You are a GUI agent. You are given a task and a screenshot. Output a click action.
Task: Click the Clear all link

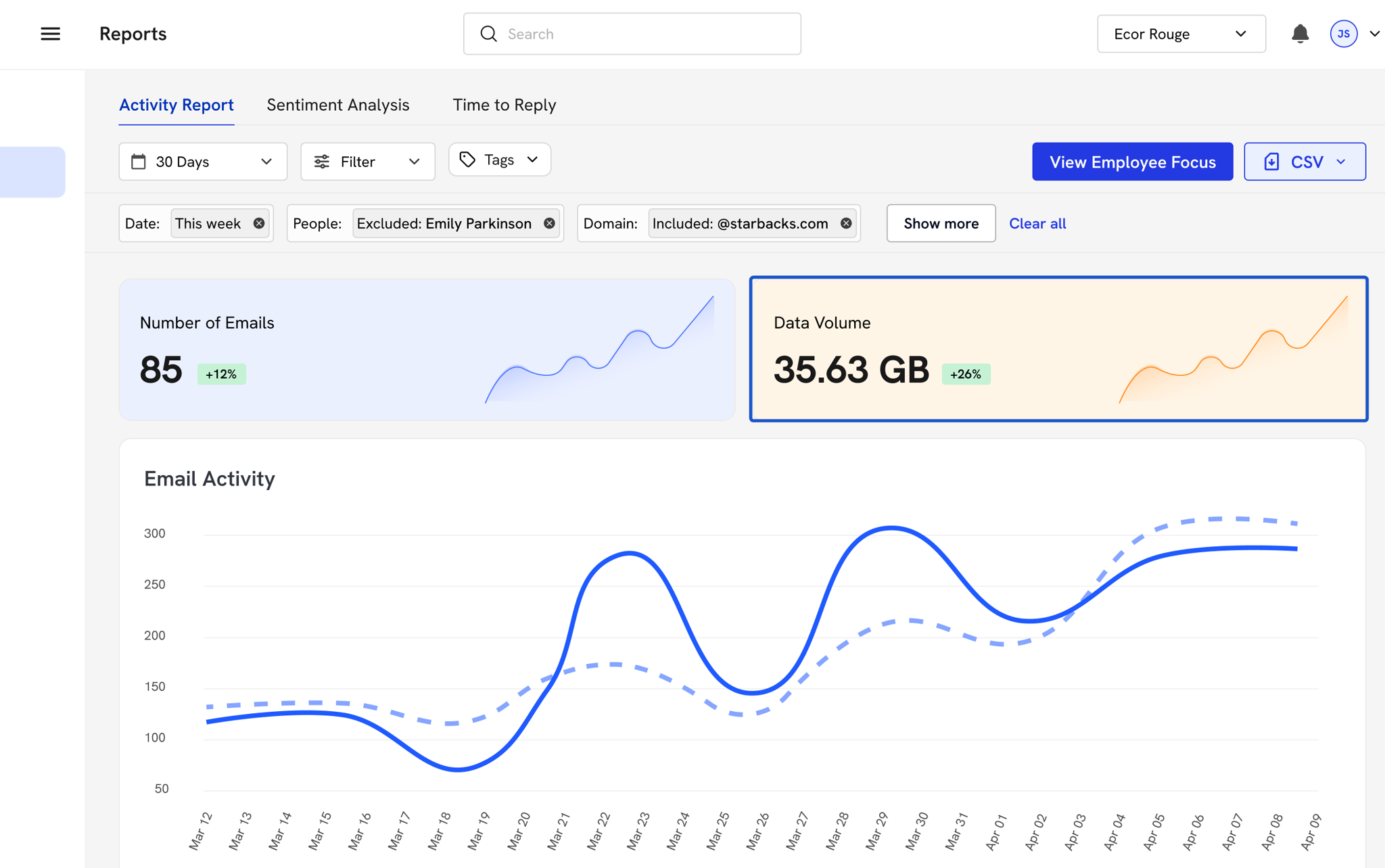1037,224
